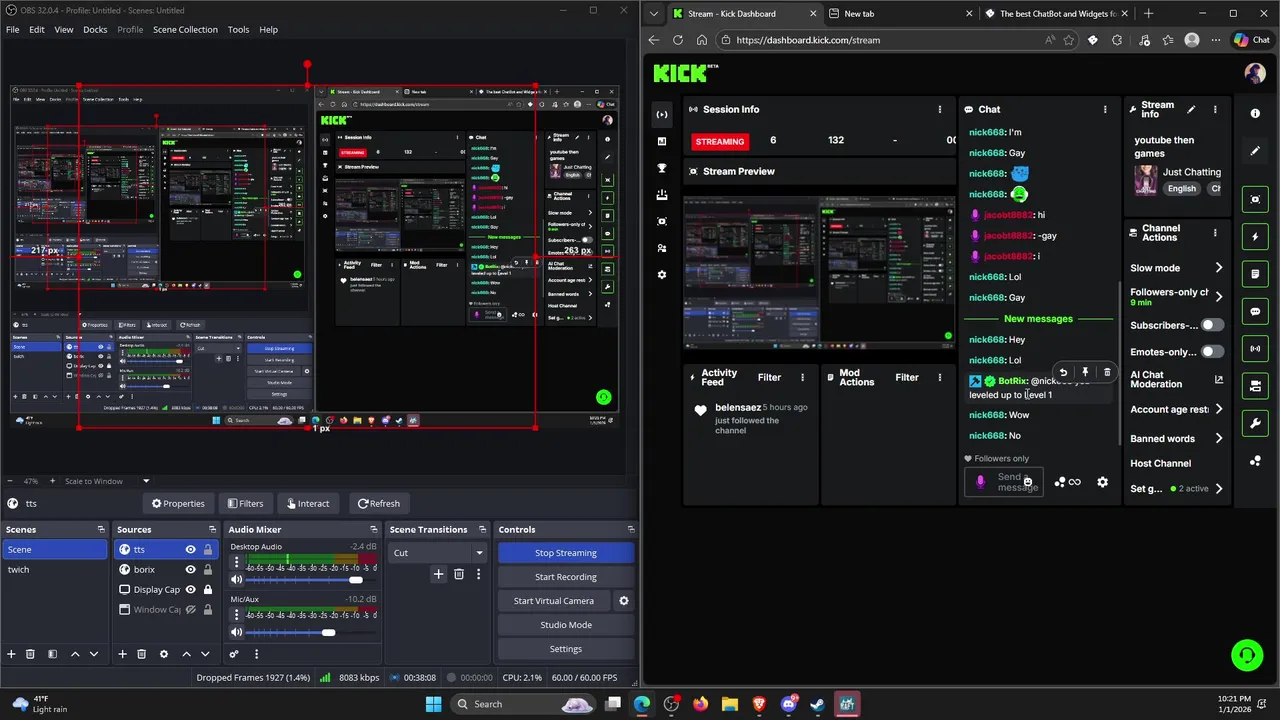Unlock the Display Capture source

coord(207,589)
